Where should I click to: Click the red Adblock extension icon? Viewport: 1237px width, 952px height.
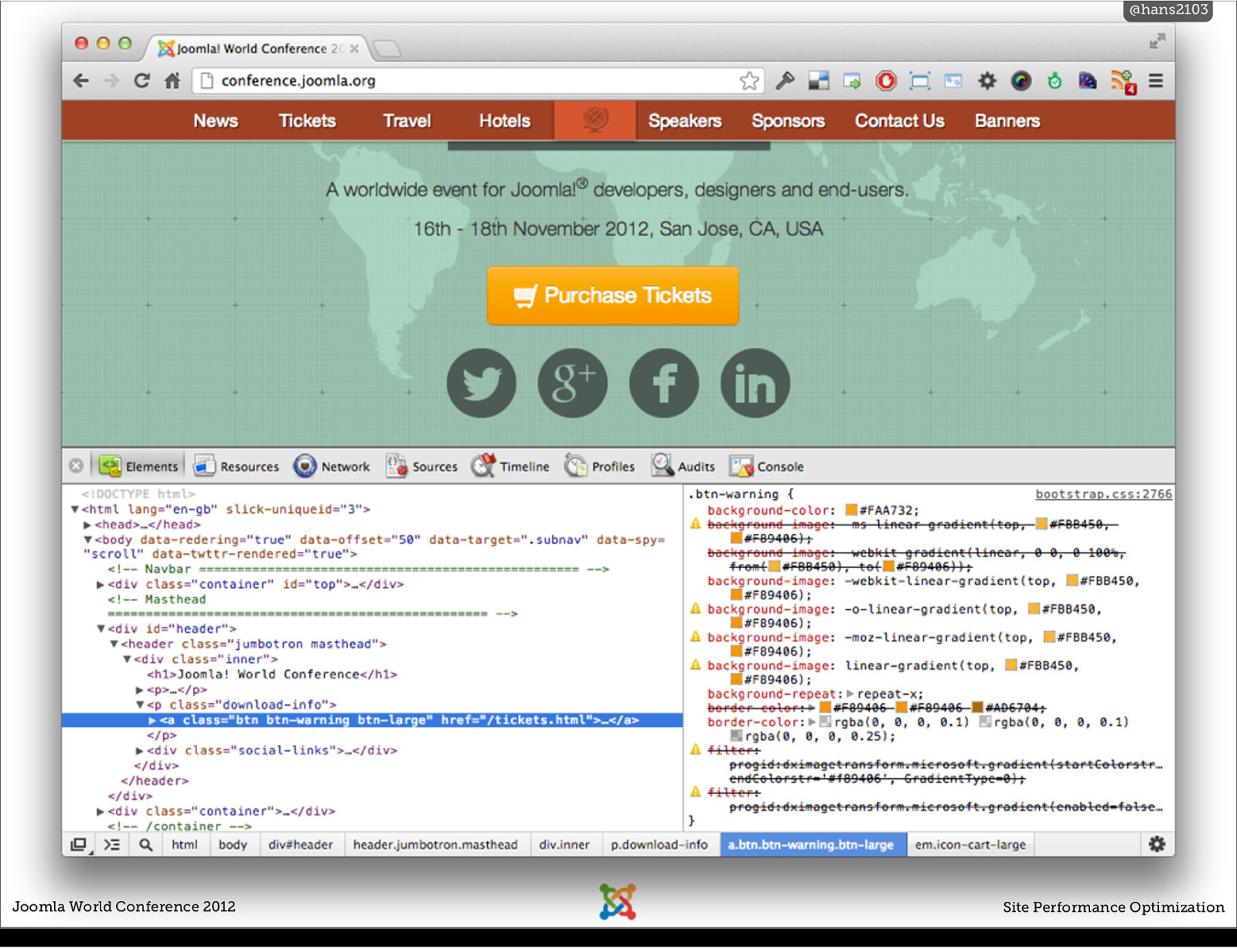[886, 80]
